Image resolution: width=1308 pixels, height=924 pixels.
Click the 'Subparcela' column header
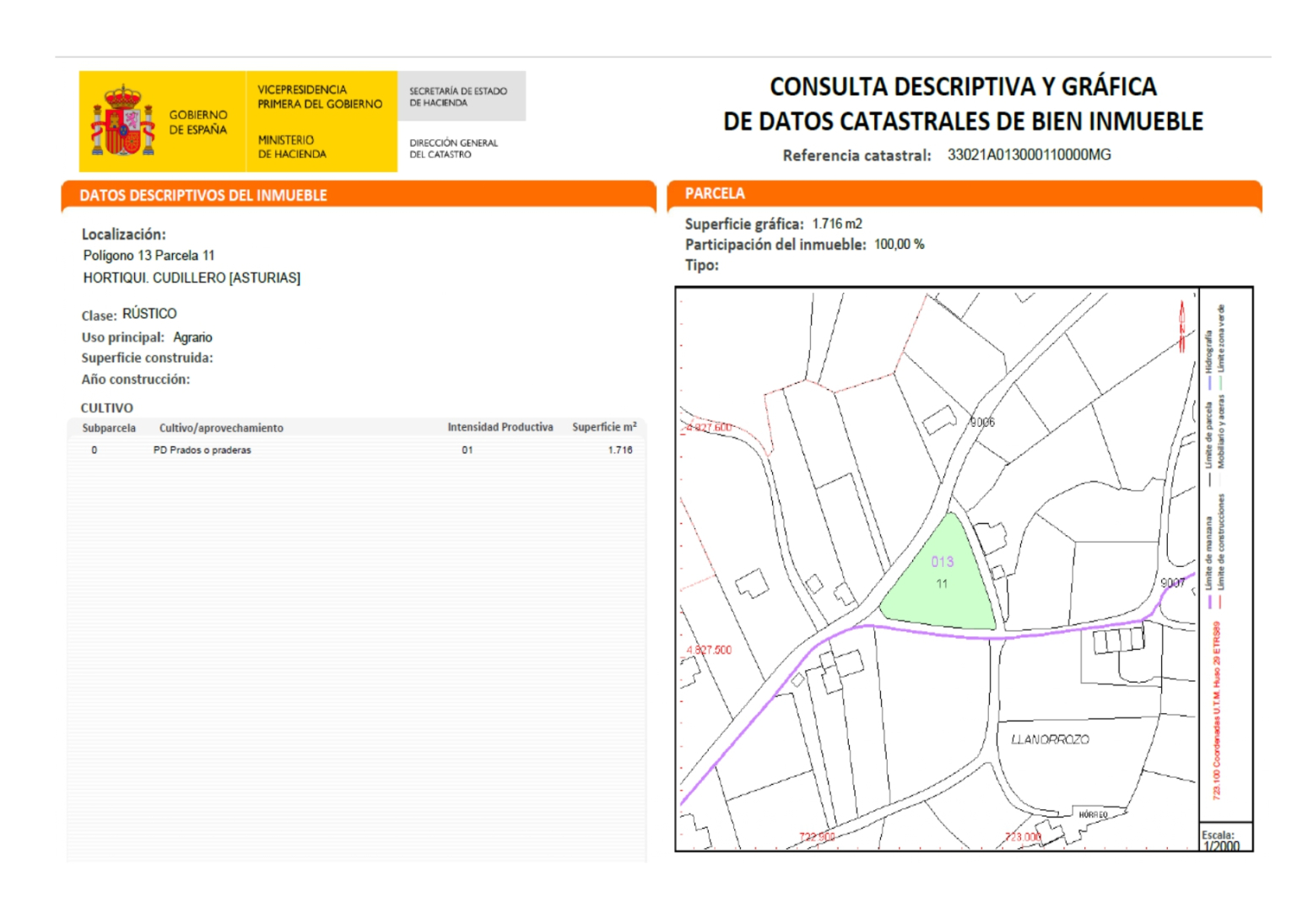tap(109, 428)
